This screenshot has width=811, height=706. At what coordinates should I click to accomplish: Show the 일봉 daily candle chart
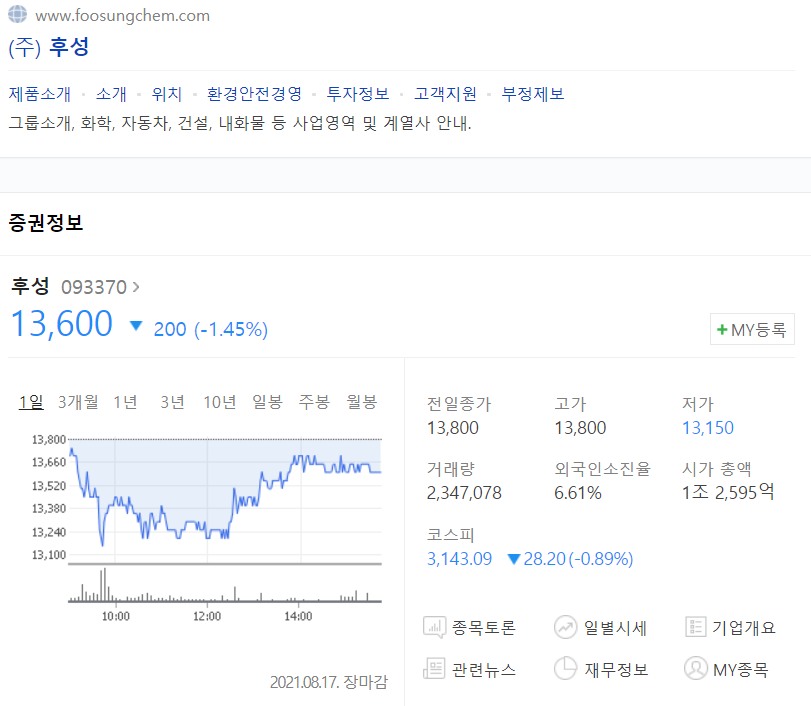click(x=267, y=401)
